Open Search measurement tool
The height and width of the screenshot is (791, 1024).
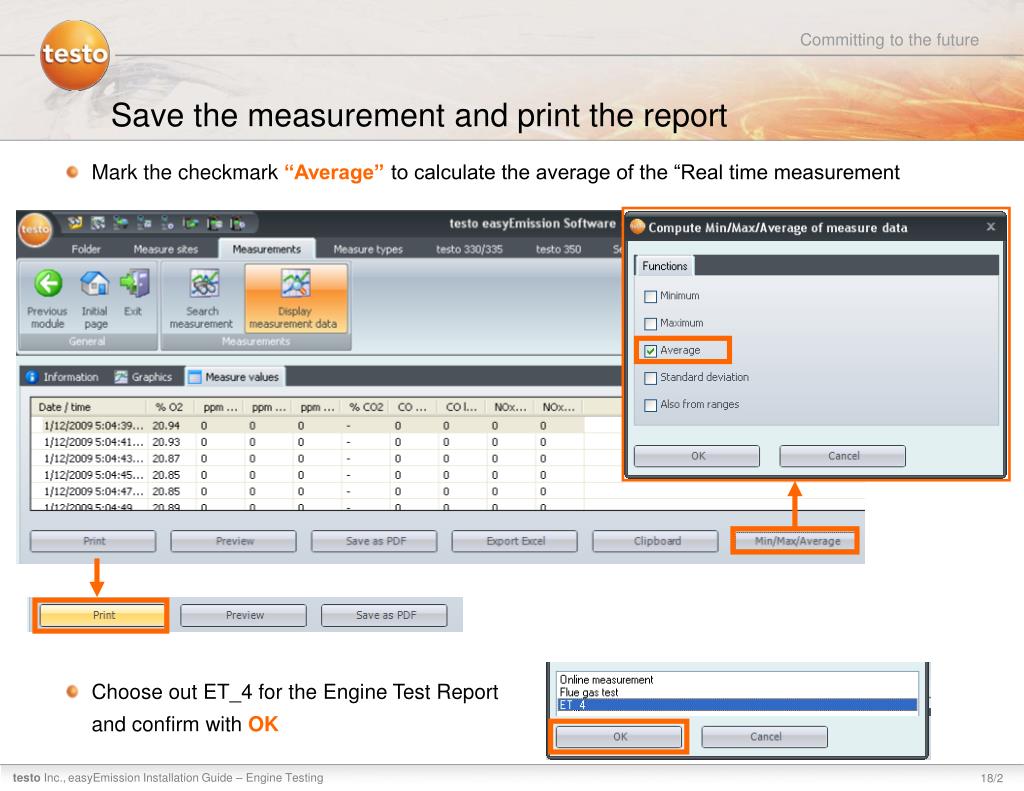click(x=201, y=299)
